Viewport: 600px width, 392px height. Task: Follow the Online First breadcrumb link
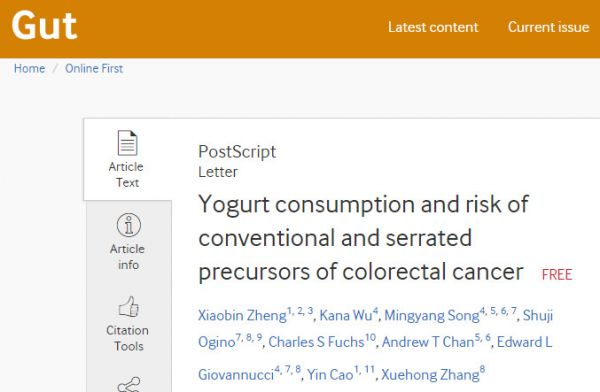point(94,69)
